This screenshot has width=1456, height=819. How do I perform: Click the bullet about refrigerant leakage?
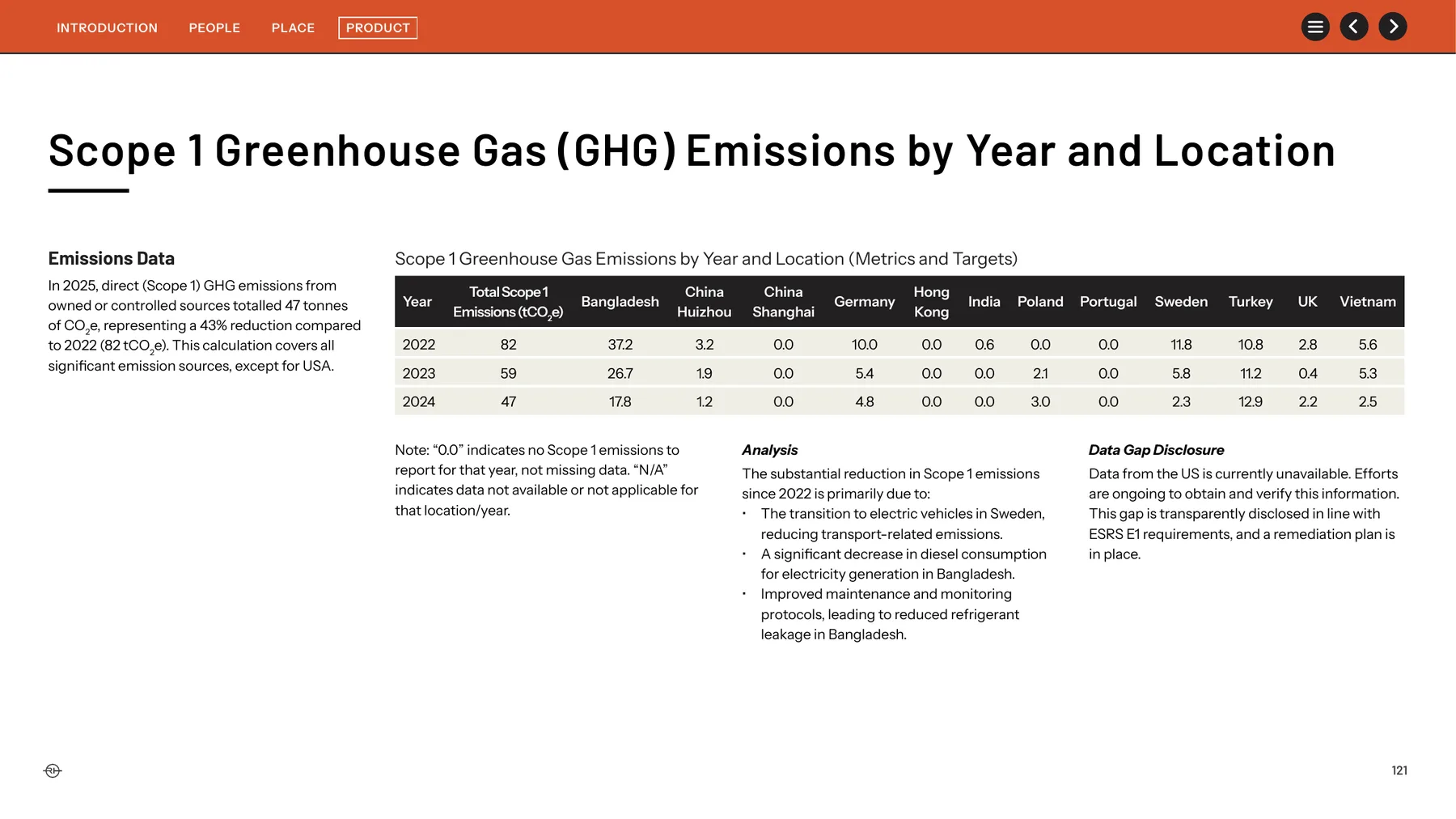point(882,614)
